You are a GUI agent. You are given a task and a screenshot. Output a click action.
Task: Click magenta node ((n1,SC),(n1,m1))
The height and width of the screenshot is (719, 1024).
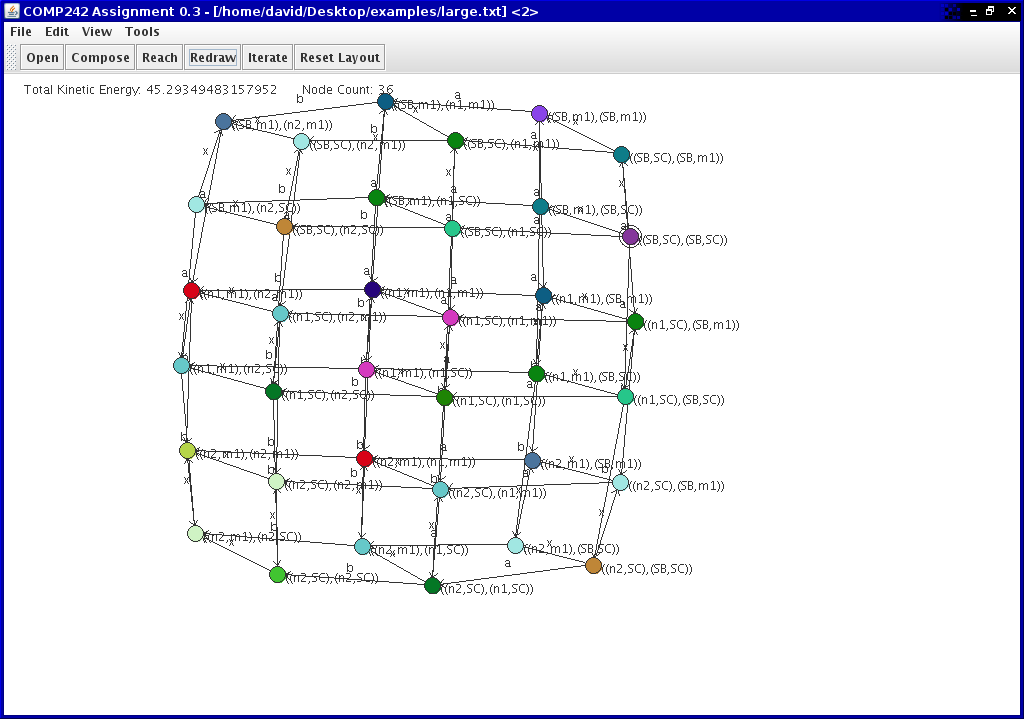click(x=450, y=318)
